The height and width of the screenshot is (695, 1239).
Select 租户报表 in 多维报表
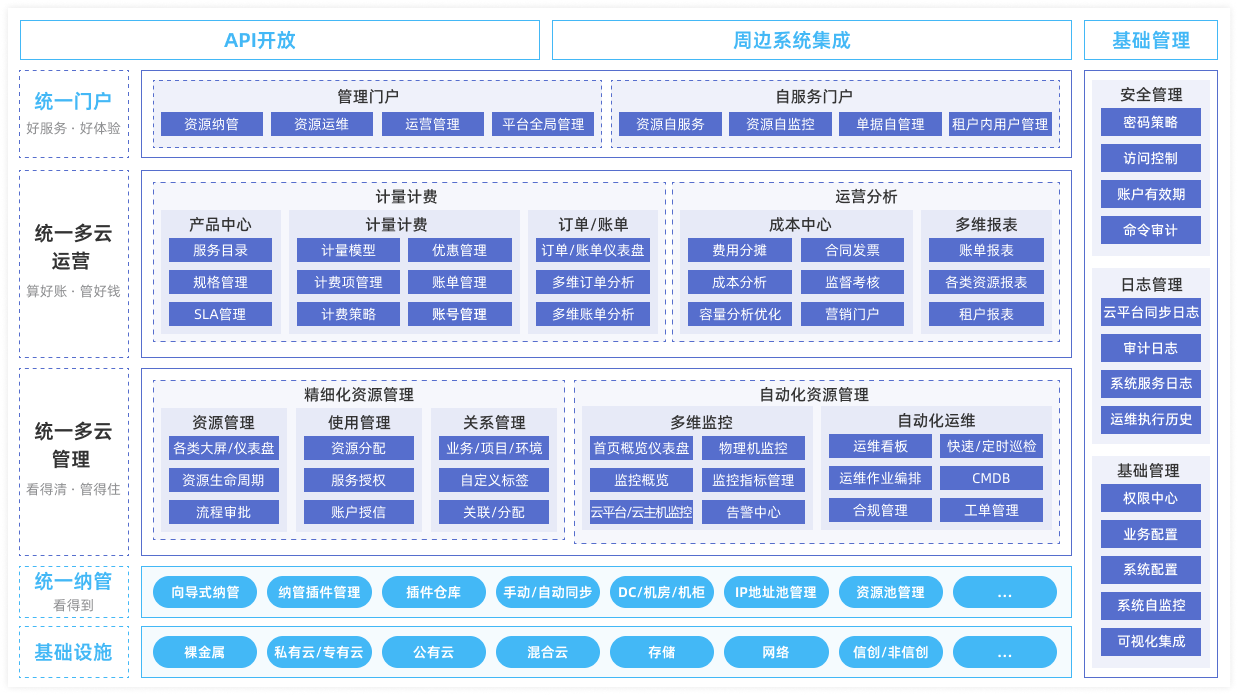pos(986,314)
